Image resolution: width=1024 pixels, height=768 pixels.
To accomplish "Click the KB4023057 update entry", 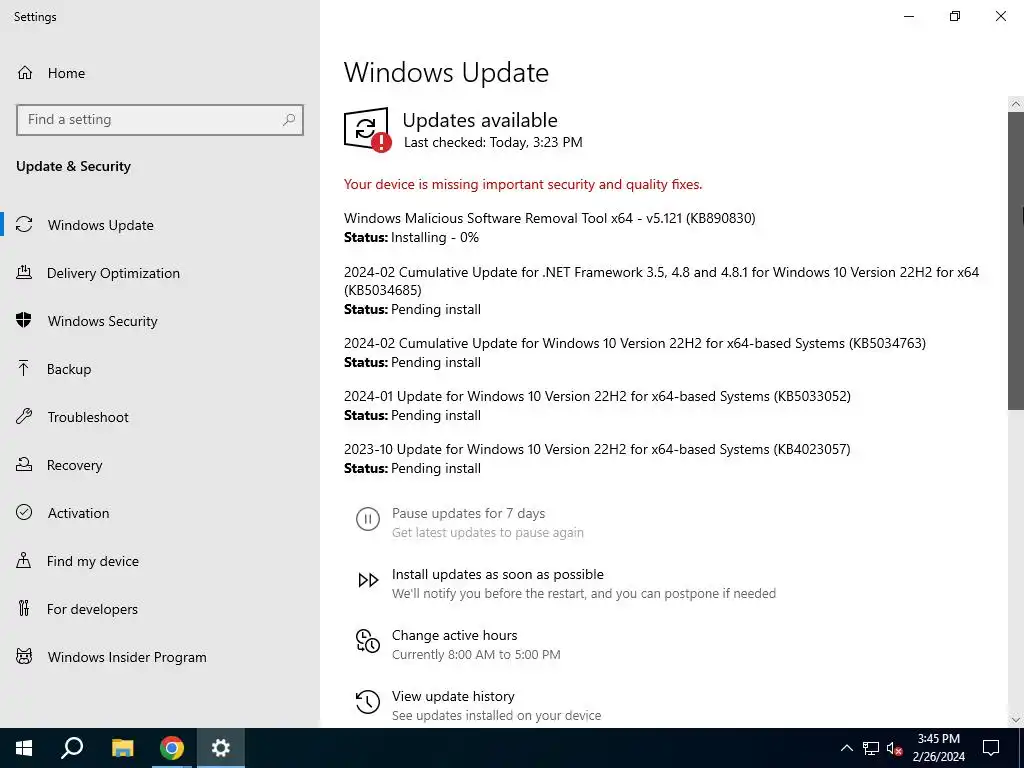I will coord(597,449).
